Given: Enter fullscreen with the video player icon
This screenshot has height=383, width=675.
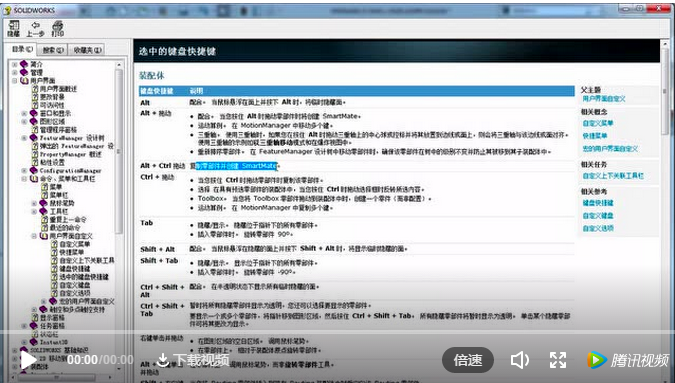Looking at the screenshot, I should [558, 360].
